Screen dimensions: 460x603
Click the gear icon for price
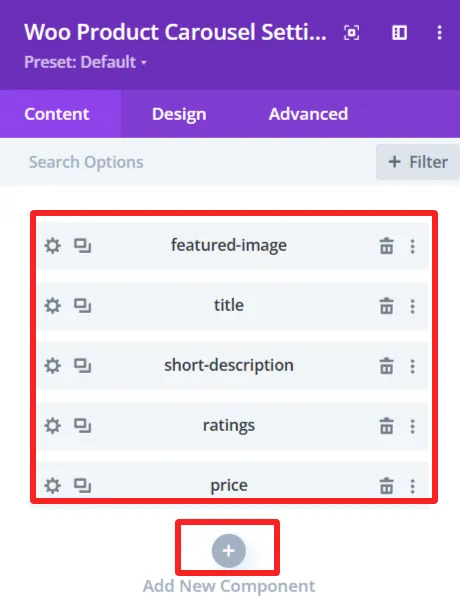[x=52, y=486]
